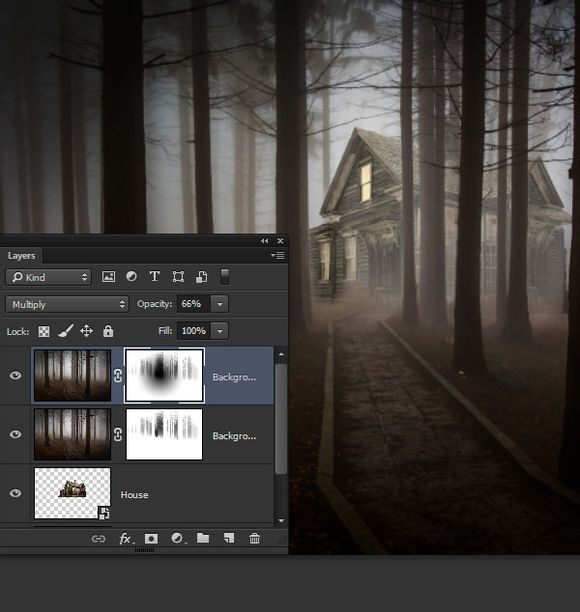This screenshot has width=580, height=612.
Task: Filter for adjustment layers icon
Action: coord(132,277)
